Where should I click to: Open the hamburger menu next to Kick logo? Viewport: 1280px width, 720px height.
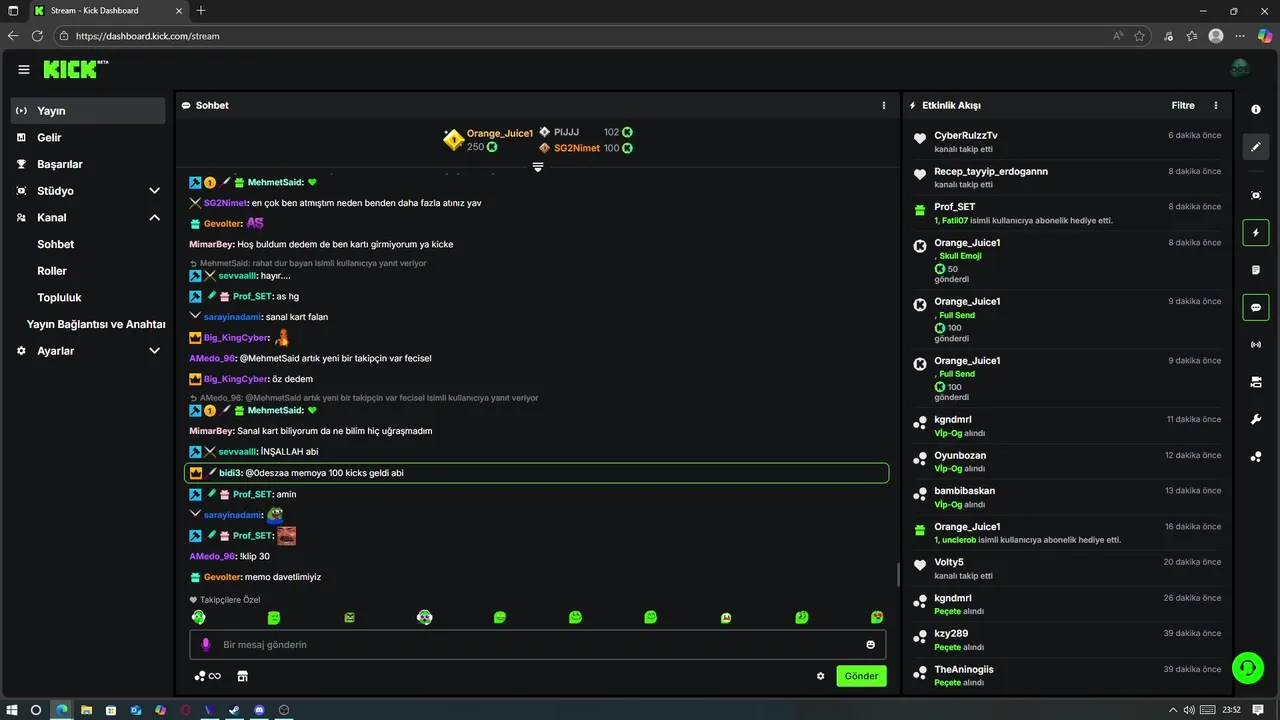[x=24, y=69]
